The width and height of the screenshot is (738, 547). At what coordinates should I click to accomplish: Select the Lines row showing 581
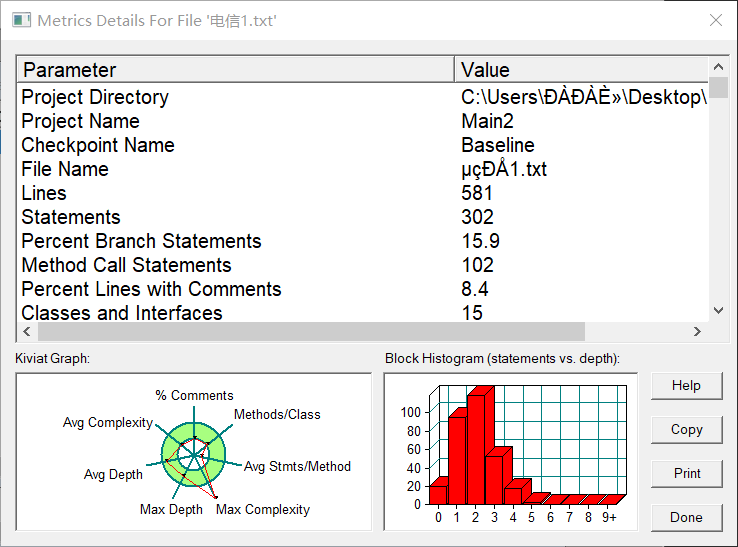coord(362,193)
